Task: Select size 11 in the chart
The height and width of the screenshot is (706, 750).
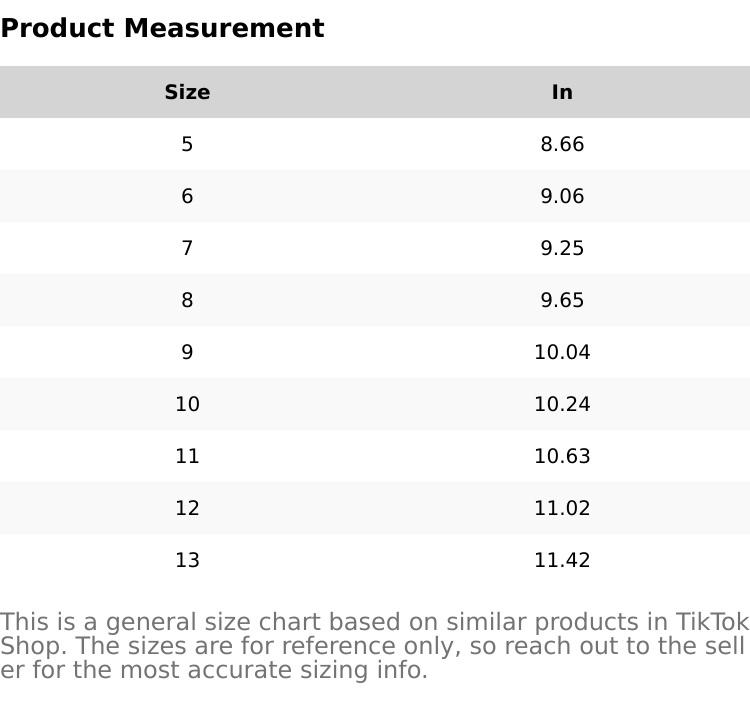Action: 187,456
